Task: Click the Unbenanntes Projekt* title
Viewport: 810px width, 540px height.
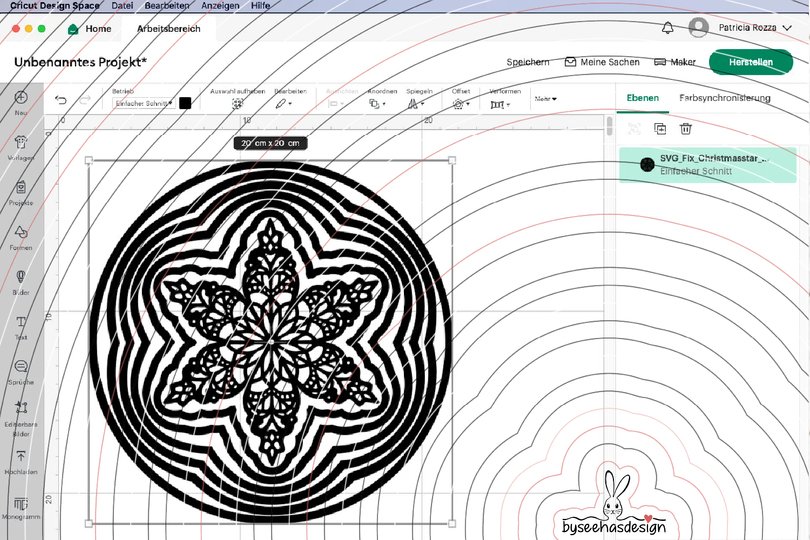Action: [x=81, y=62]
